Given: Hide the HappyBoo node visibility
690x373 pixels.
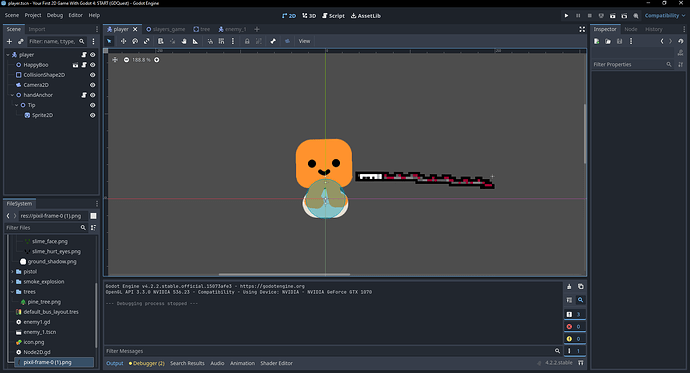Looking at the screenshot, I should coord(92,65).
